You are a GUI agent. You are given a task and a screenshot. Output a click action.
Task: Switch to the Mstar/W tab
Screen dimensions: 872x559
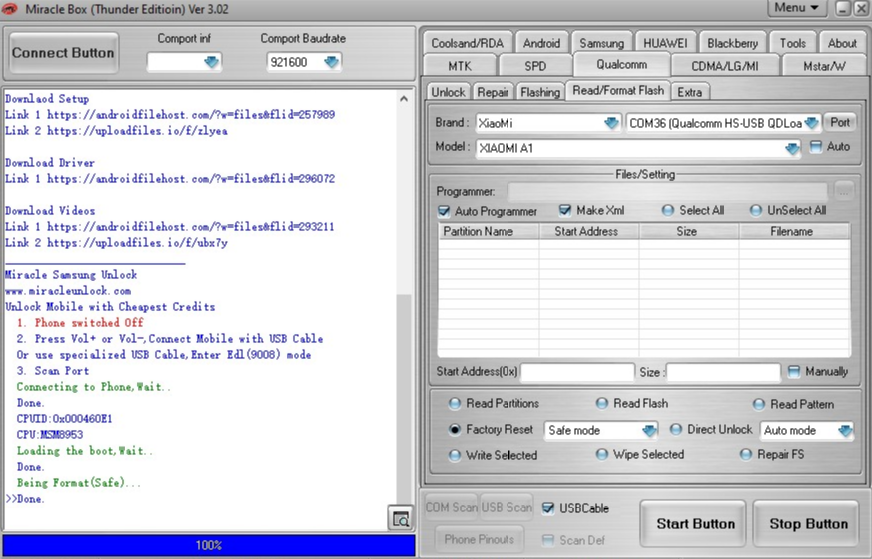coord(824,66)
